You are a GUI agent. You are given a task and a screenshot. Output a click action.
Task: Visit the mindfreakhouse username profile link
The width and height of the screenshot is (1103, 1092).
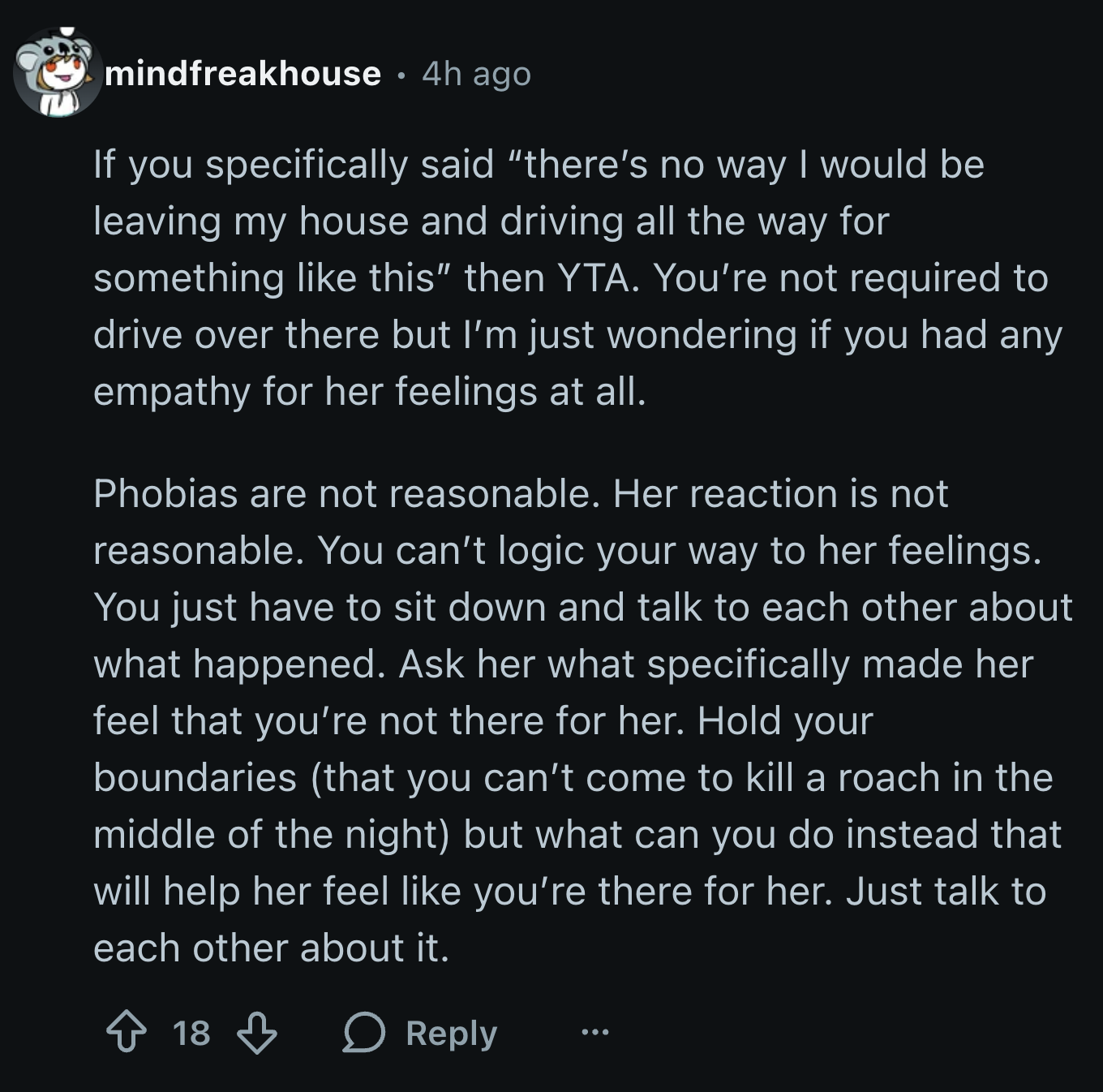tap(242, 74)
